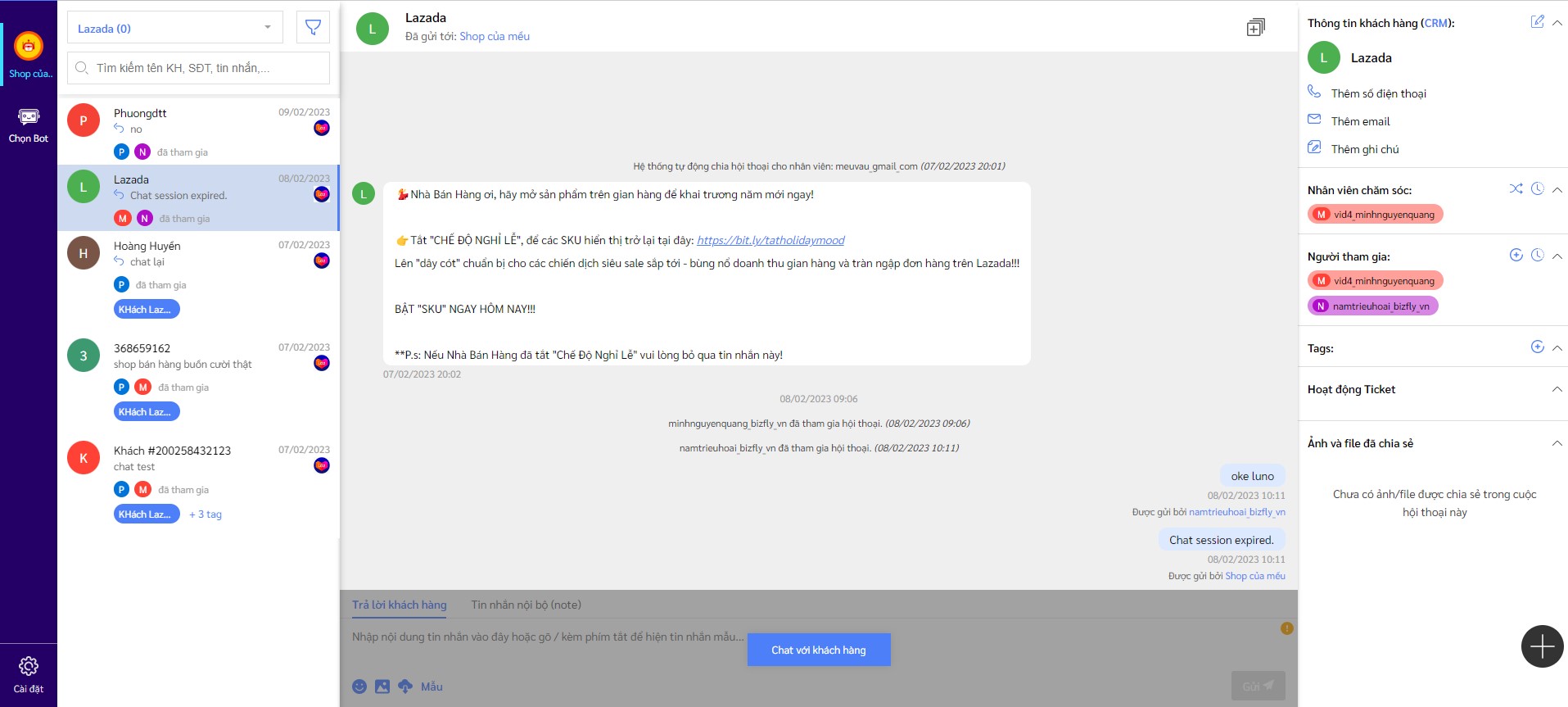
Task: Click the Gửi send button
Action: [x=1258, y=686]
